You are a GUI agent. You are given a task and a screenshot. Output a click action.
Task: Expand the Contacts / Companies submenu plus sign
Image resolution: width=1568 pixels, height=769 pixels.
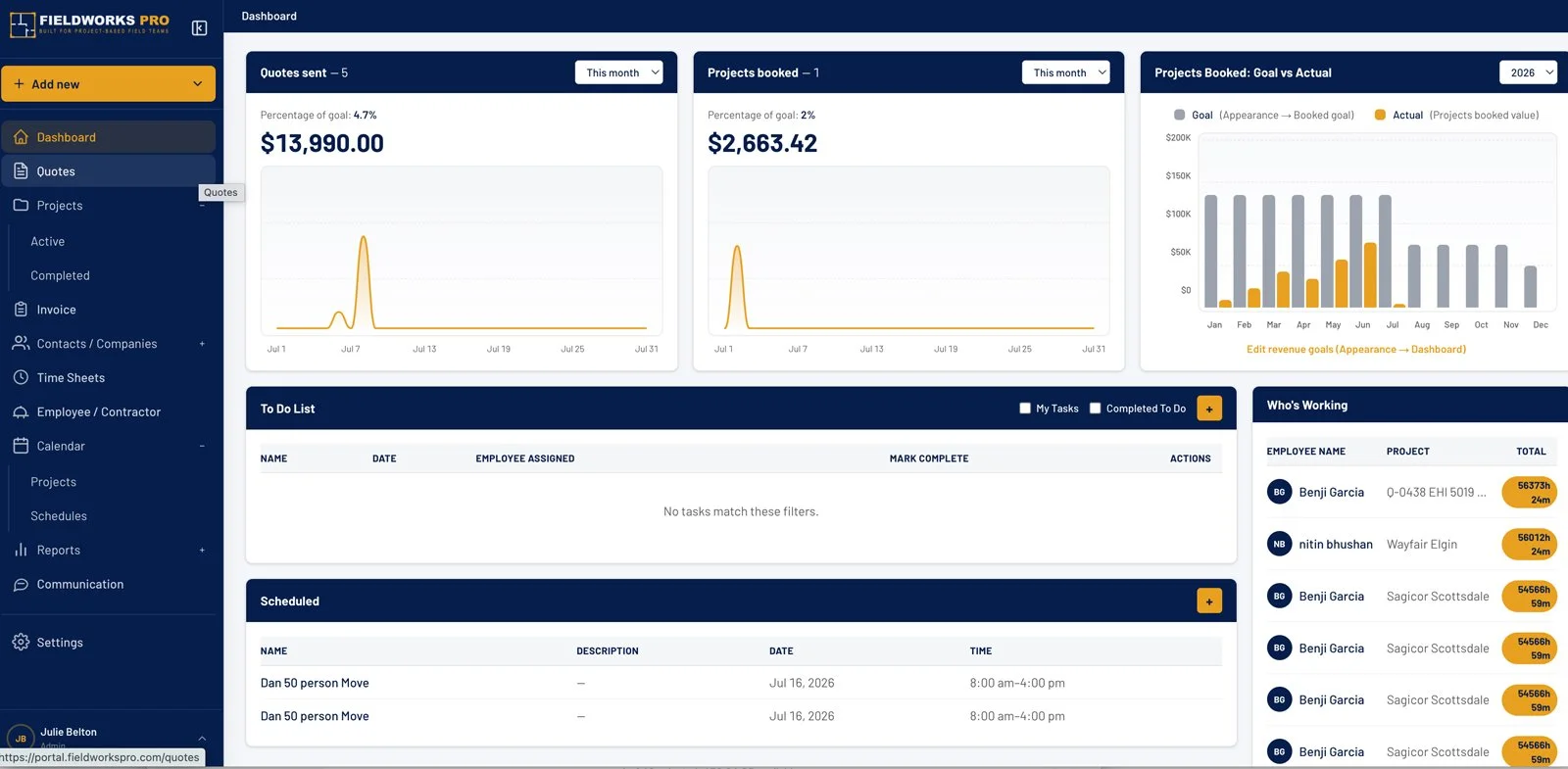tap(202, 344)
